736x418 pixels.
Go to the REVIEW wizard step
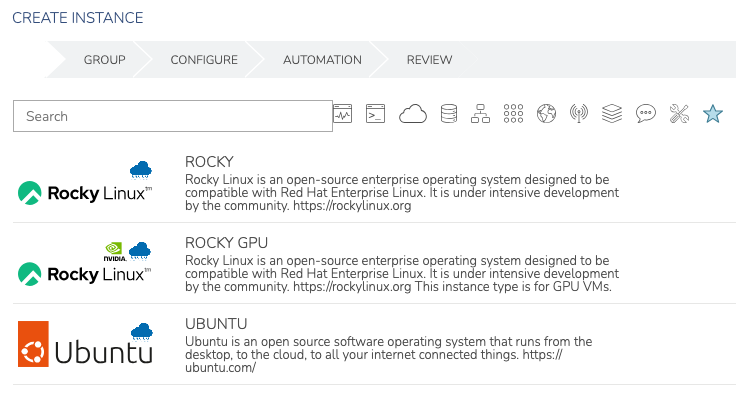pos(429,60)
